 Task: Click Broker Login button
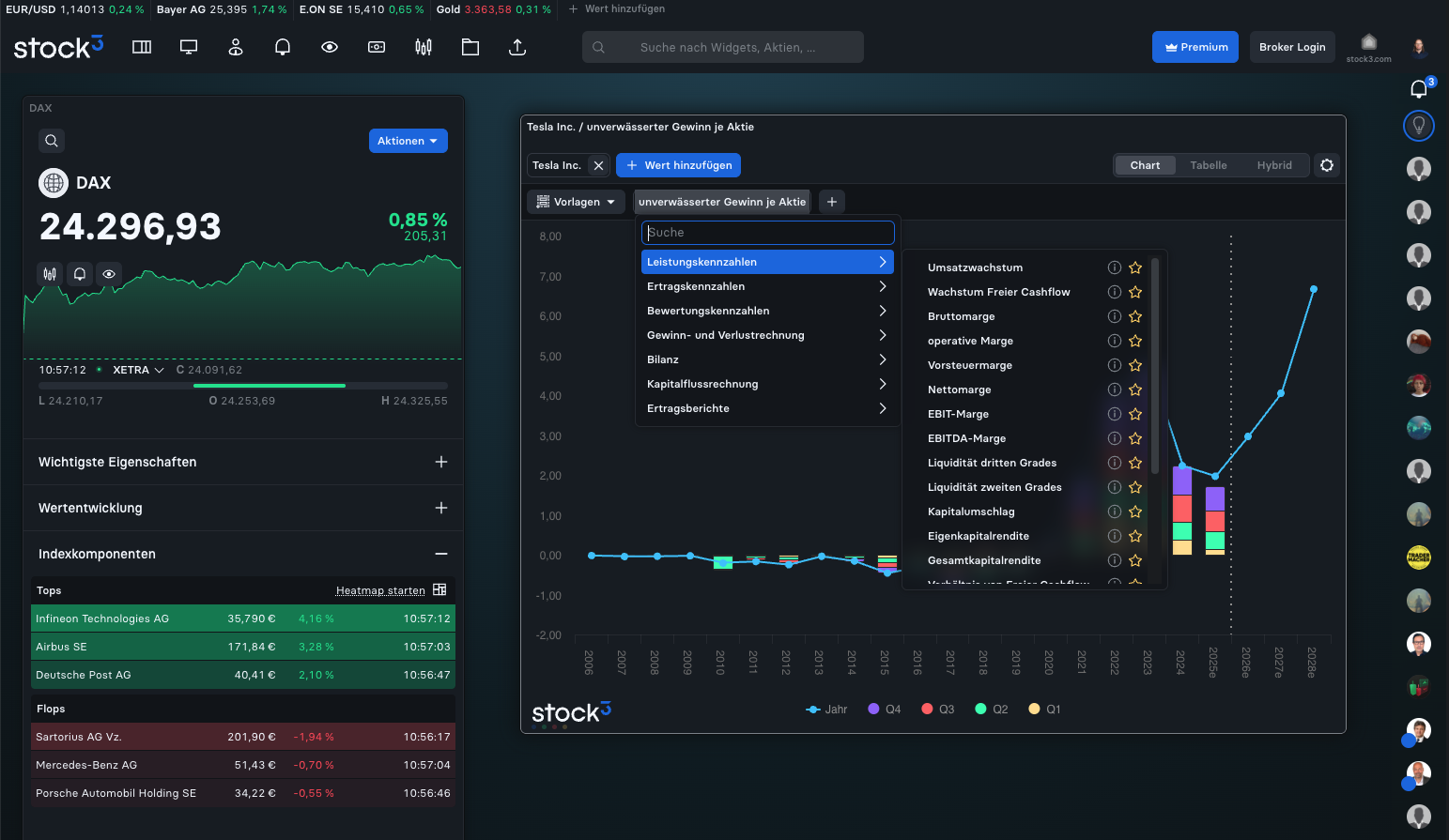click(x=1292, y=47)
